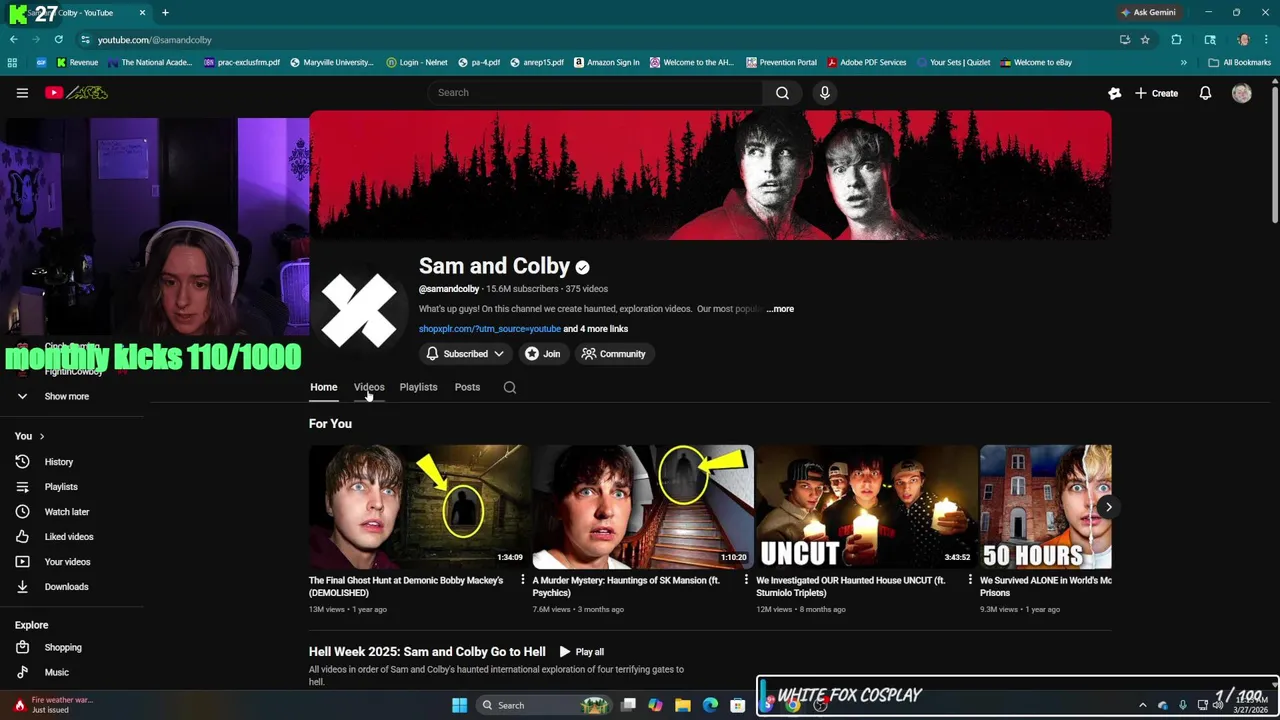Open the 50 HOURS video thumbnail

coord(1046,507)
